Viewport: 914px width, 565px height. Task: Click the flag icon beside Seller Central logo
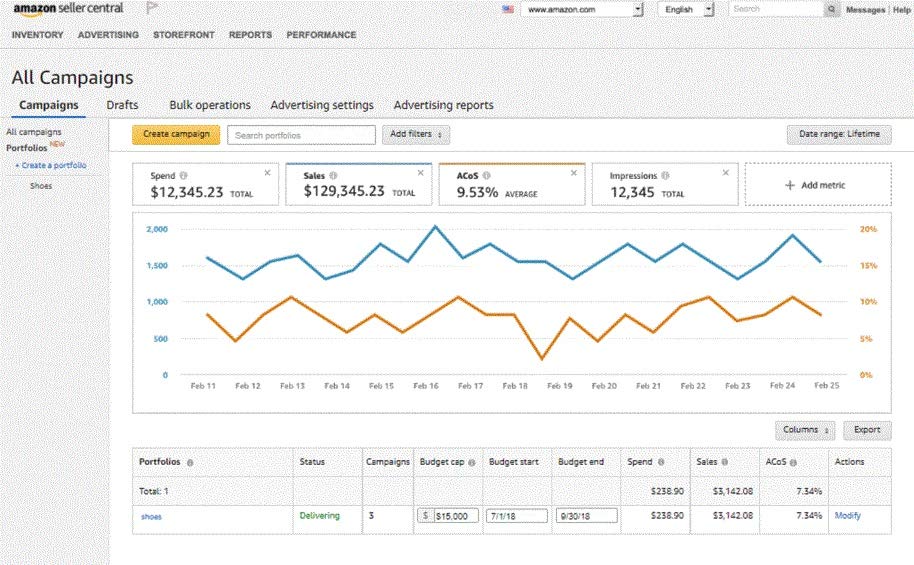(x=154, y=9)
